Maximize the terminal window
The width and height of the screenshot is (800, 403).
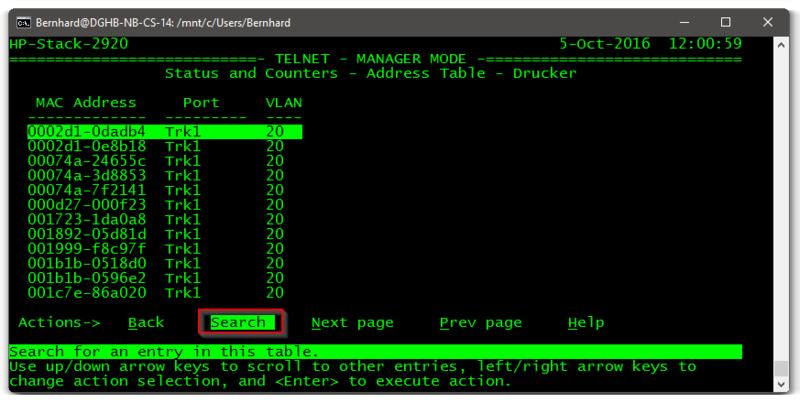click(x=725, y=22)
